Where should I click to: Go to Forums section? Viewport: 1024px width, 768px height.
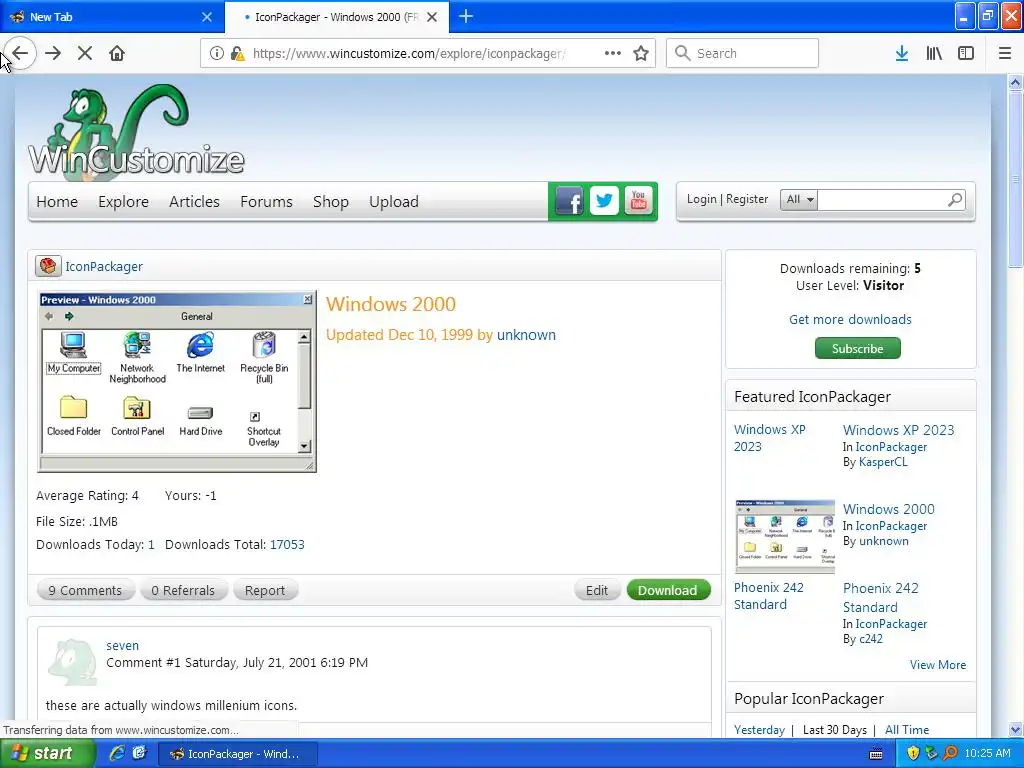coord(266,202)
